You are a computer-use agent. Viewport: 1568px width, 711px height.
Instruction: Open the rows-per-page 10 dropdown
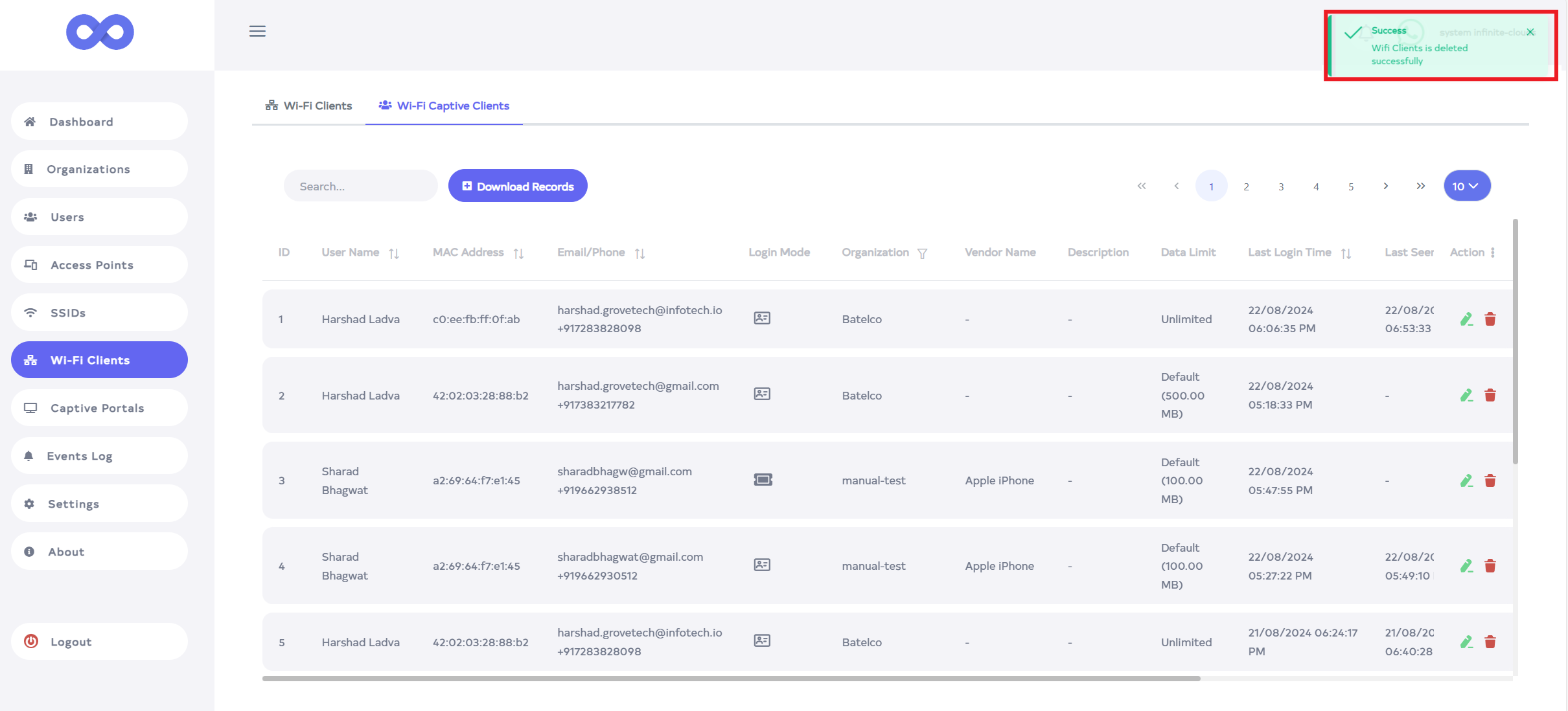(x=1466, y=186)
